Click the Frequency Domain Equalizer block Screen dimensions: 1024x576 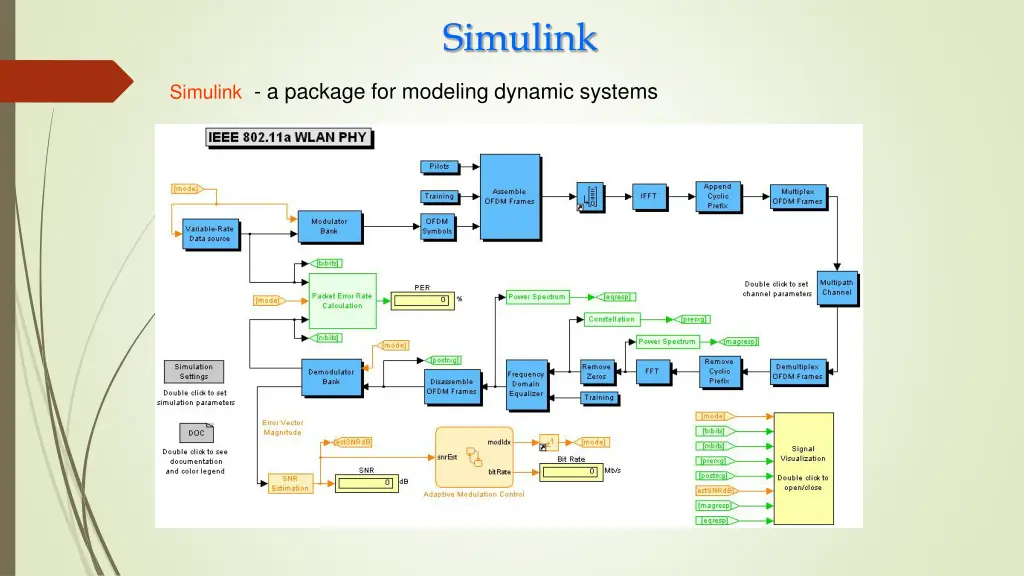coord(525,384)
